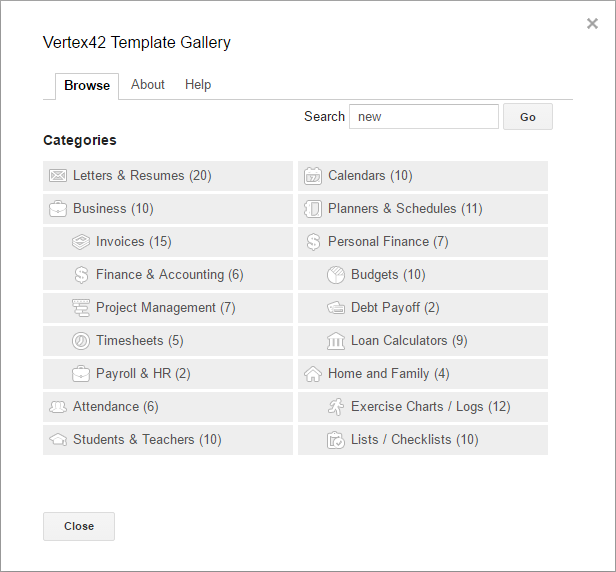Image resolution: width=616 pixels, height=572 pixels.
Task: Click the house icon beside Home and Family
Action: pos(313,374)
